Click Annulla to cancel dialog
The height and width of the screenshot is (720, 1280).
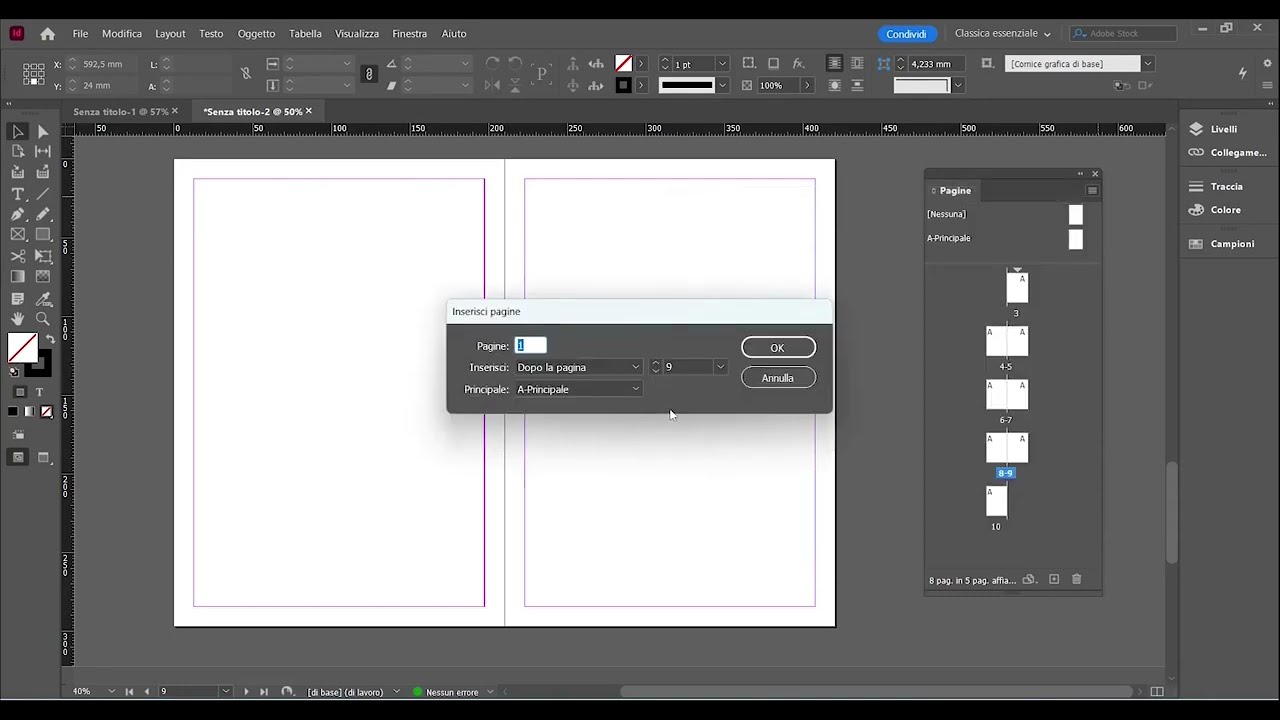pos(778,378)
